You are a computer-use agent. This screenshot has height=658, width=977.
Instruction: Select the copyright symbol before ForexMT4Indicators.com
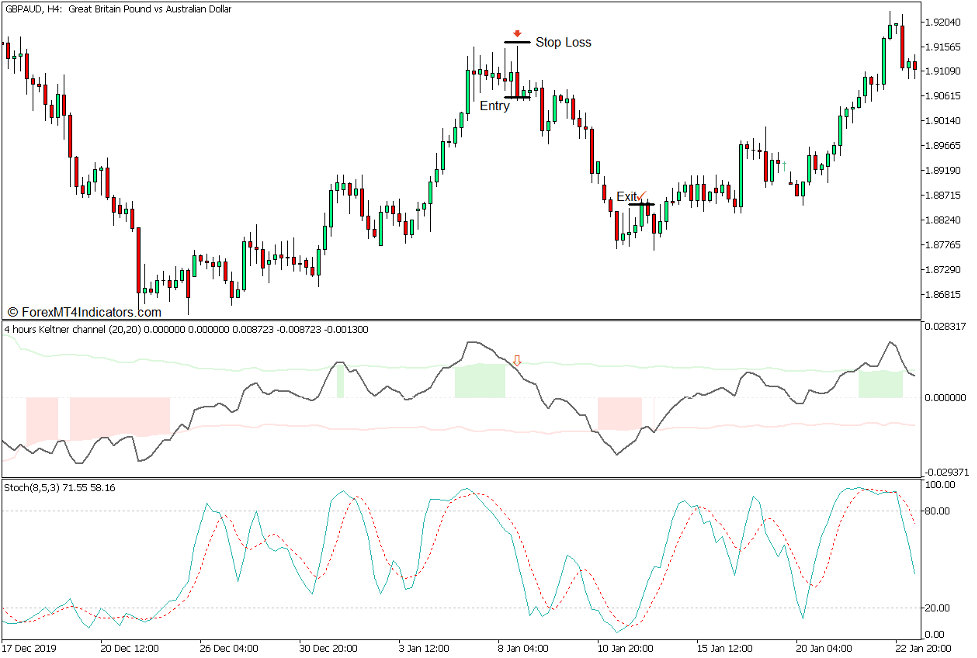pos(14,309)
